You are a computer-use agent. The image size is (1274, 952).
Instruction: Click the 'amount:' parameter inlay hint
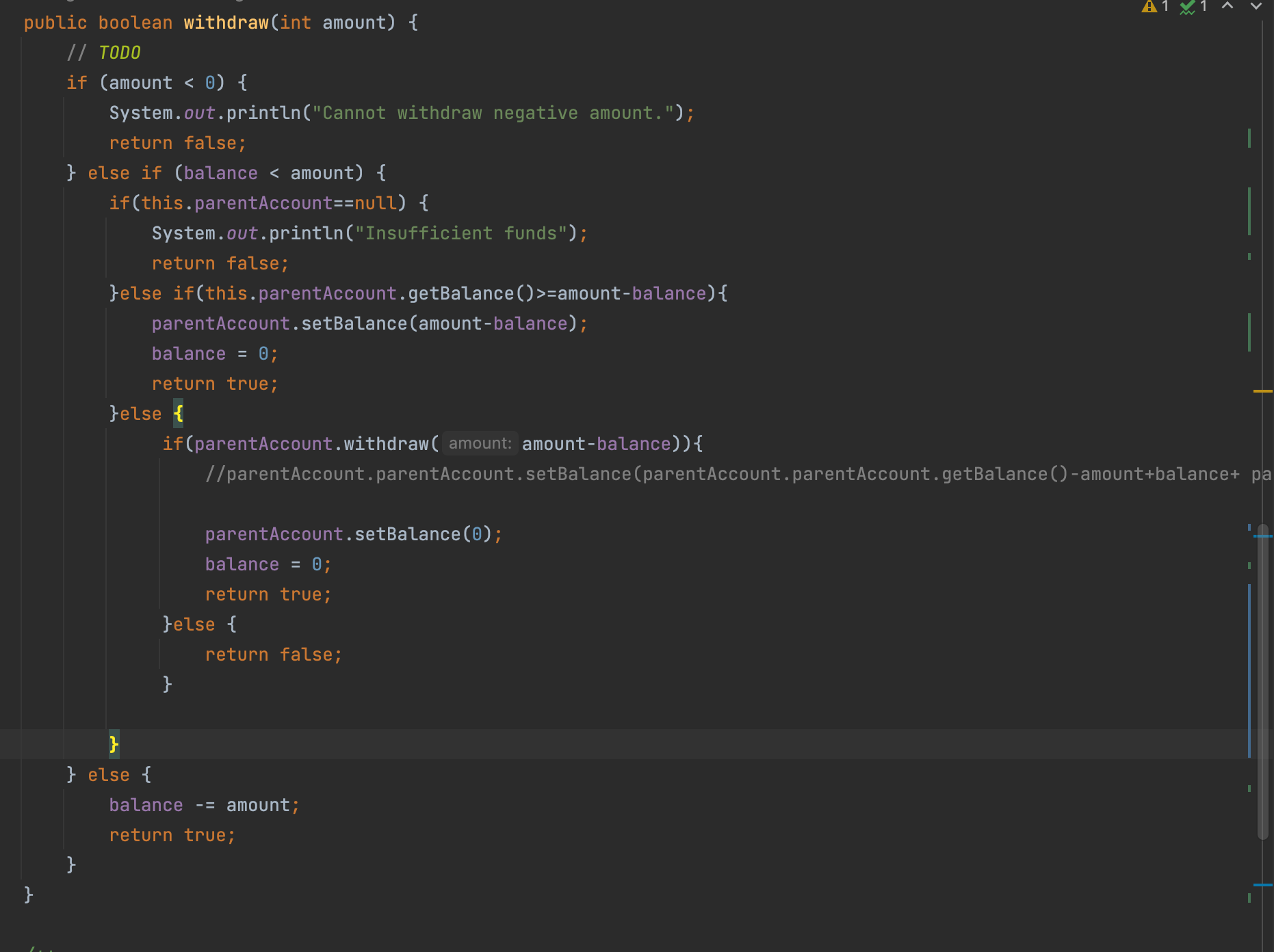(x=480, y=444)
